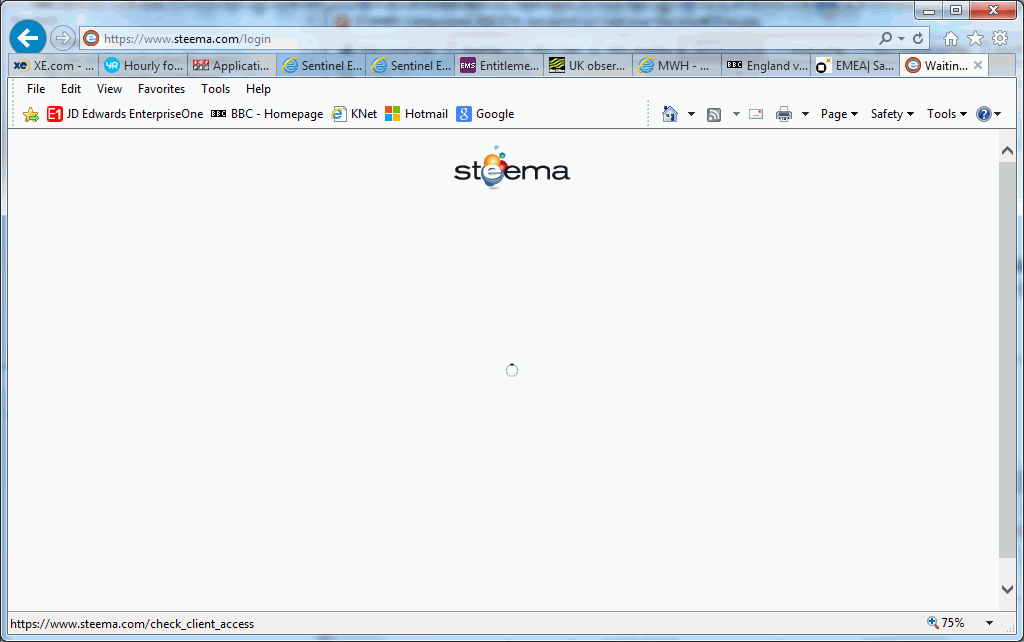Click the steema site icon in address bar
The height and width of the screenshot is (642, 1024).
coord(91,39)
